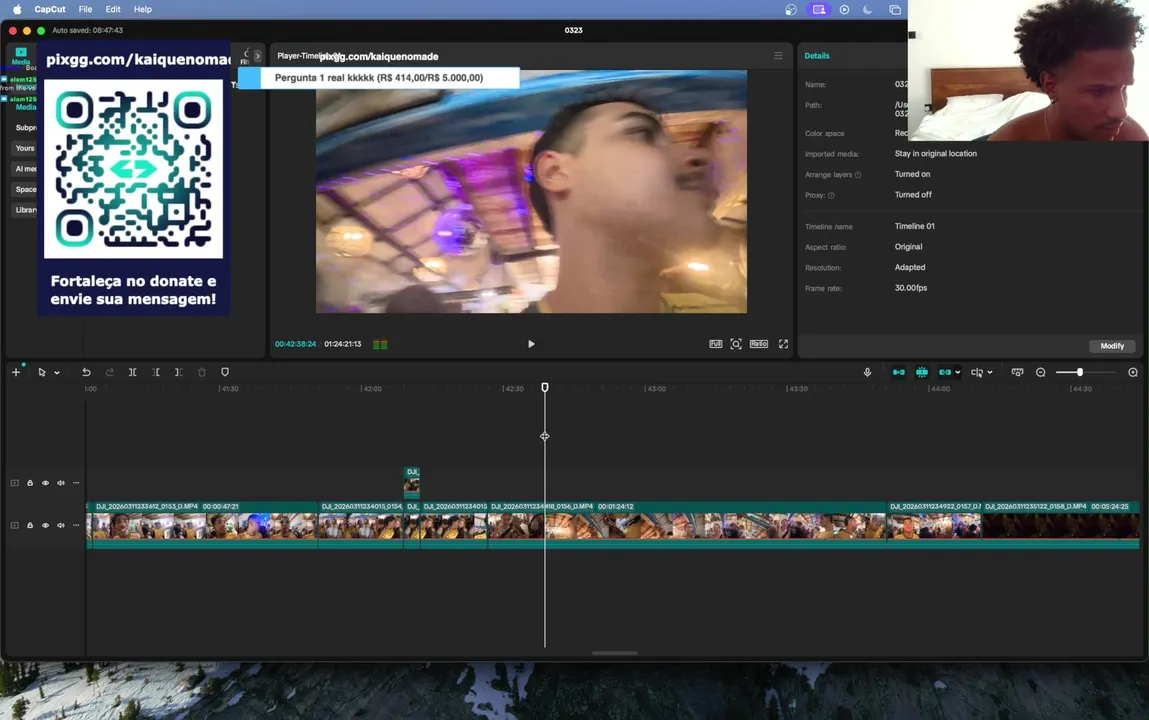This screenshot has width=1149, height=720.
Task: Redo the last undone edit
Action: tap(110, 372)
